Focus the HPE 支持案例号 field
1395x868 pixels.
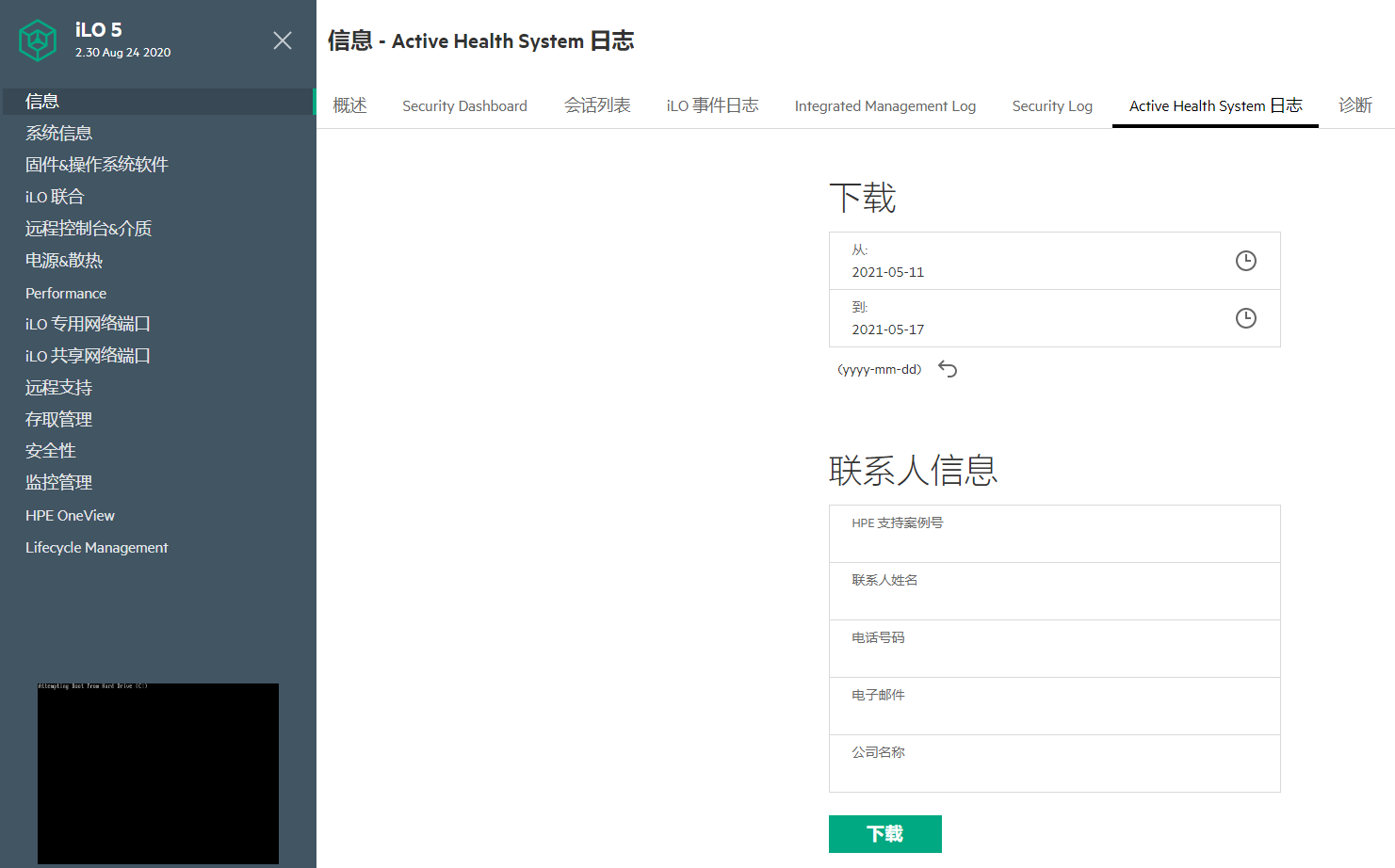coord(1054,534)
